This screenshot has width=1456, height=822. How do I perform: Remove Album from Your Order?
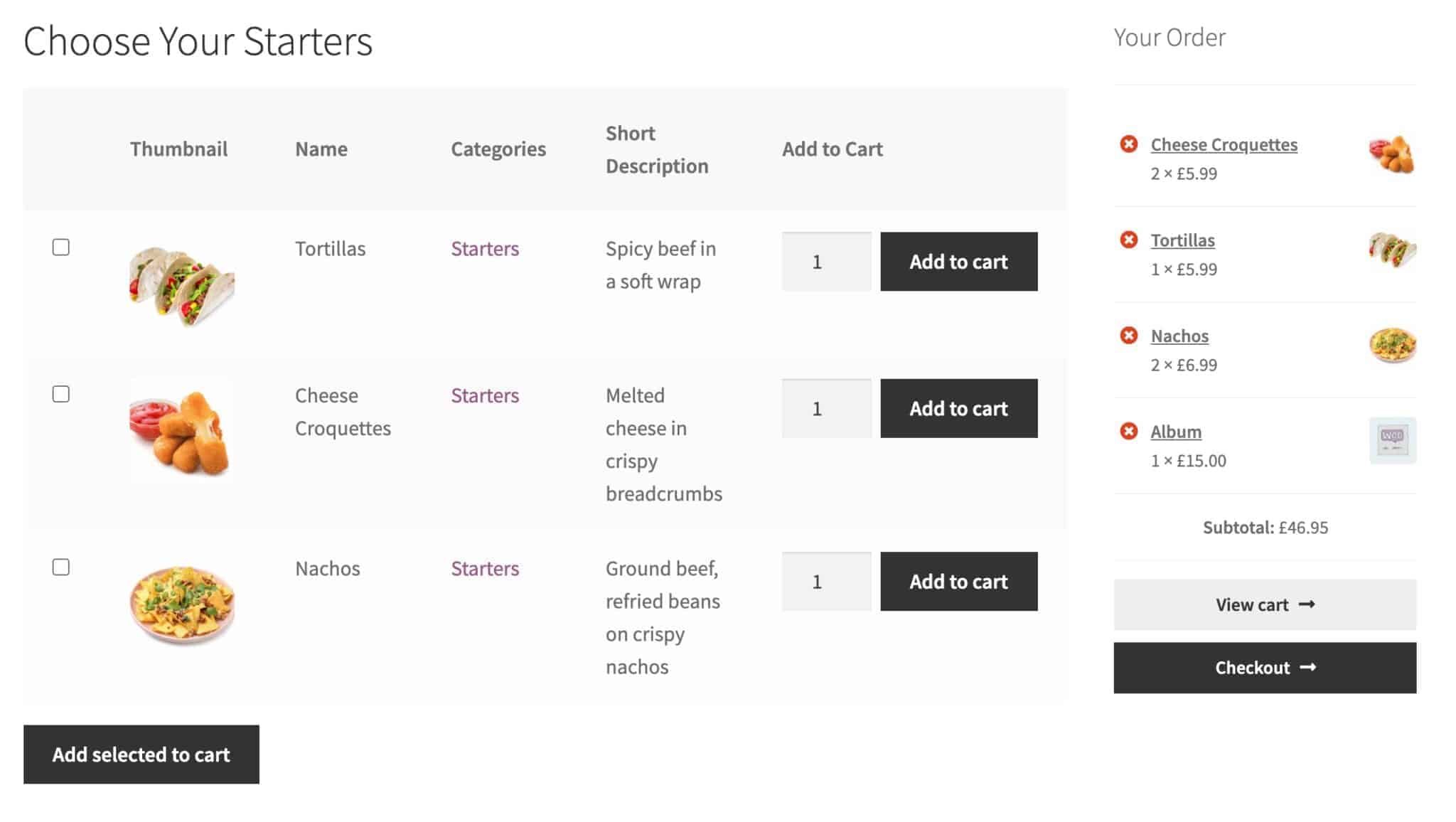pos(1128,431)
